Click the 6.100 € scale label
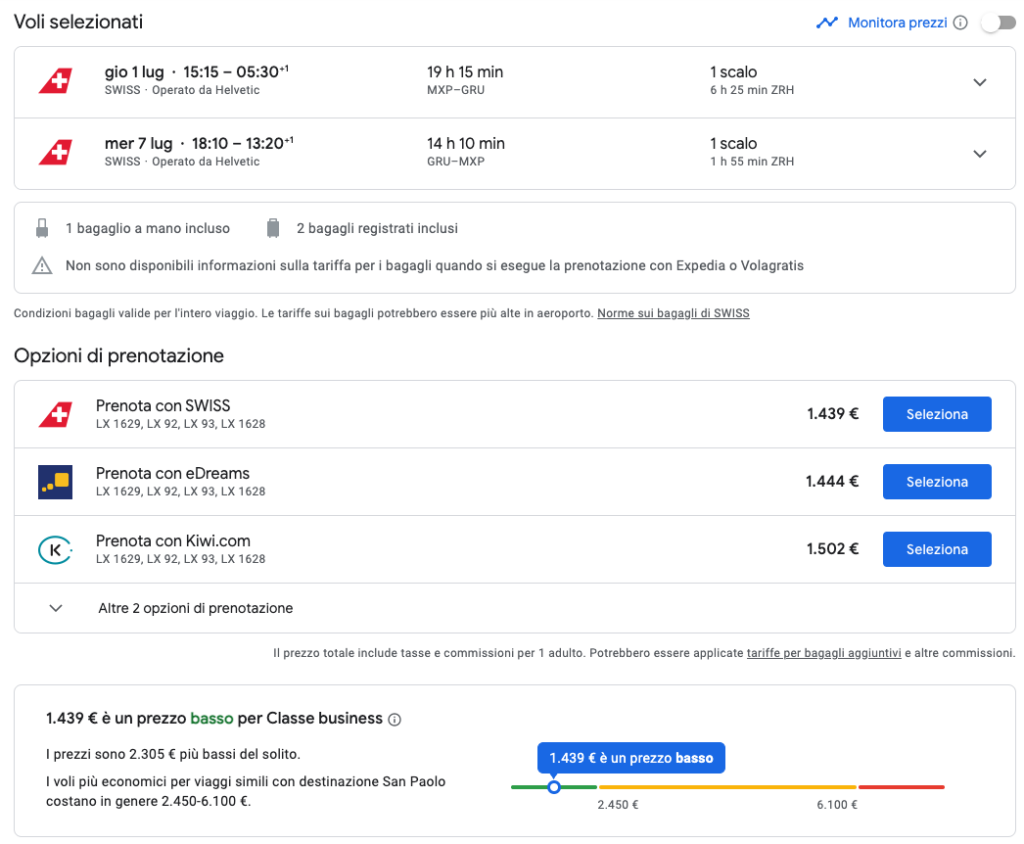The height and width of the screenshot is (844, 1024). pyautogui.click(x=837, y=805)
